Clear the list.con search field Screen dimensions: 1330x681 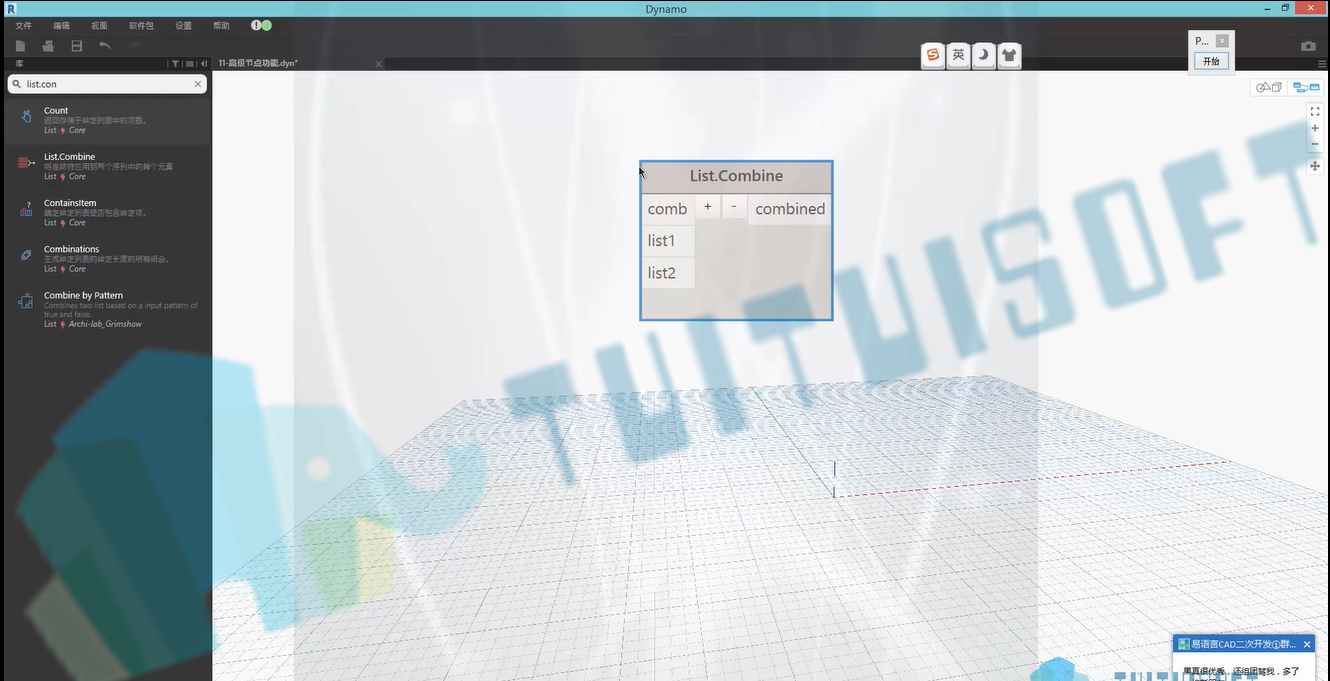(198, 84)
